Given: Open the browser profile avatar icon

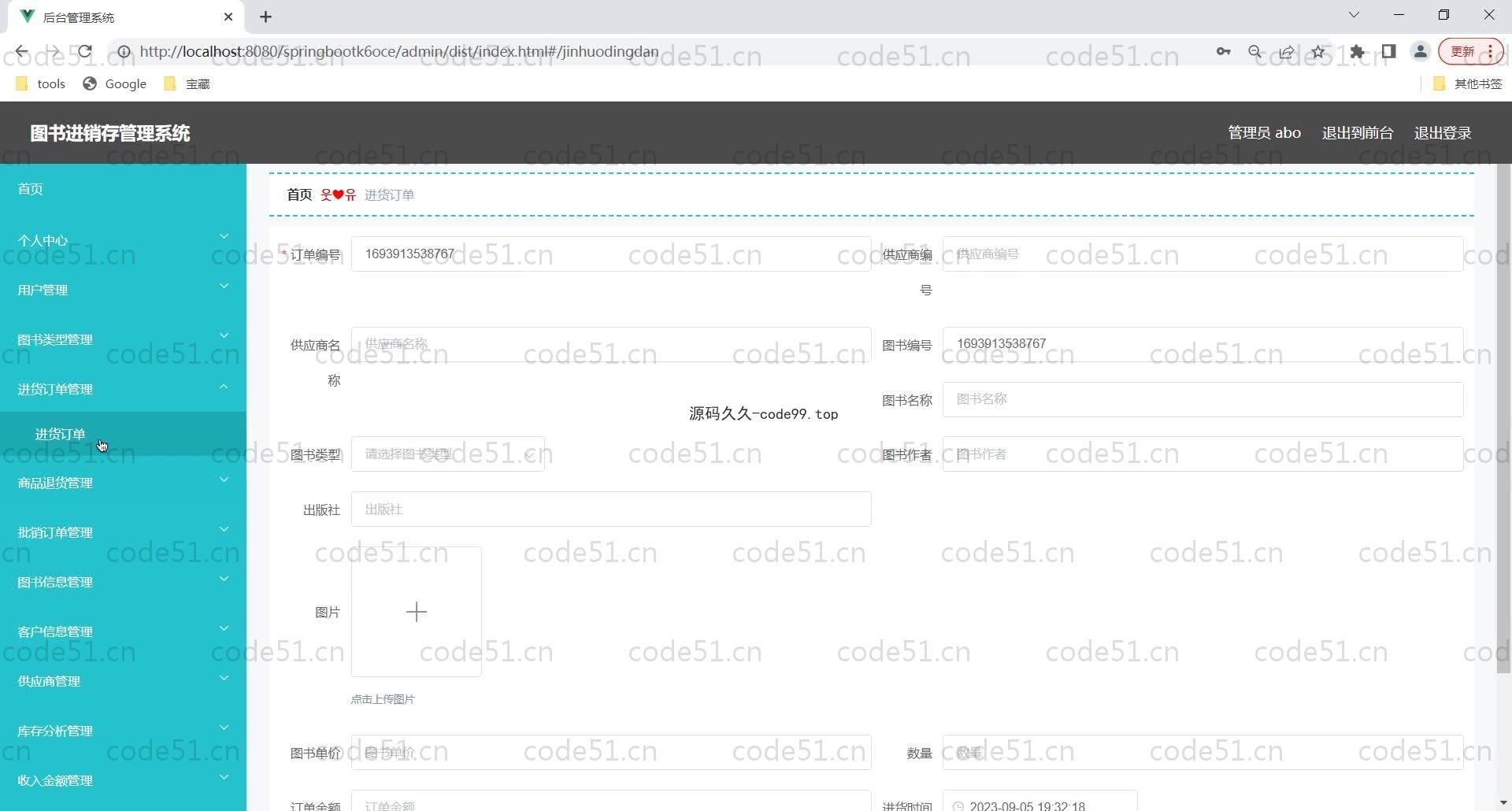Looking at the screenshot, I should tap(1420, 52).
